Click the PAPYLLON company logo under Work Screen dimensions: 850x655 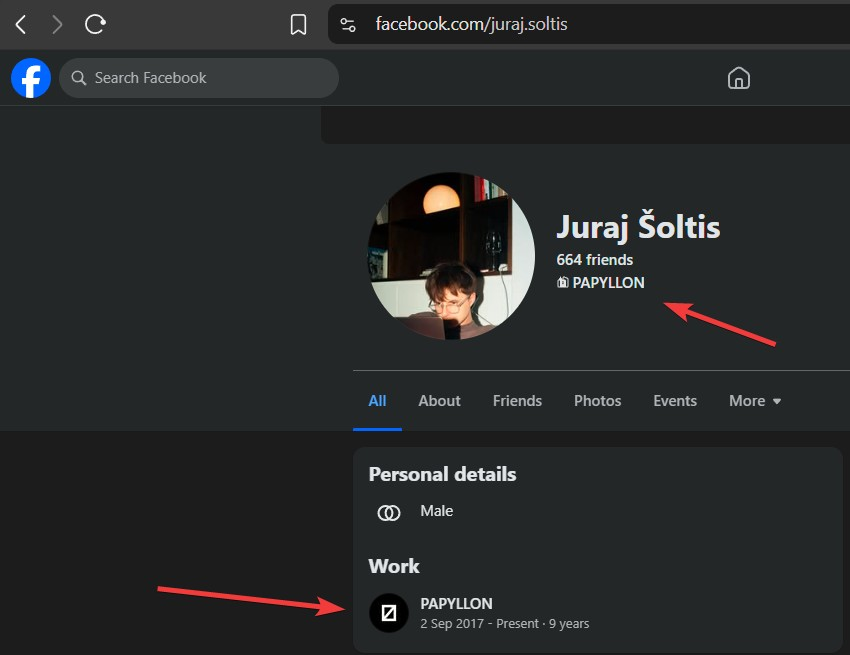[x=389, y=613]
